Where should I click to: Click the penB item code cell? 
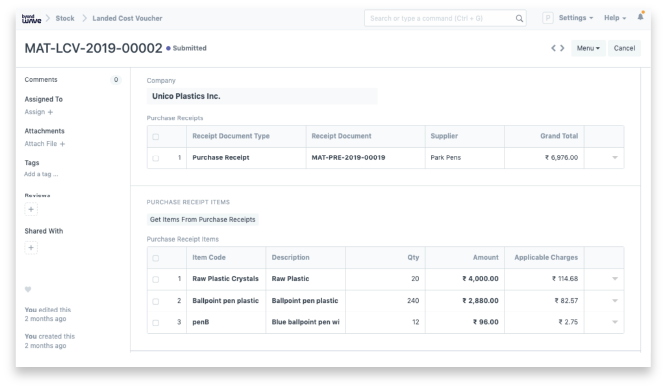(226, 322)
